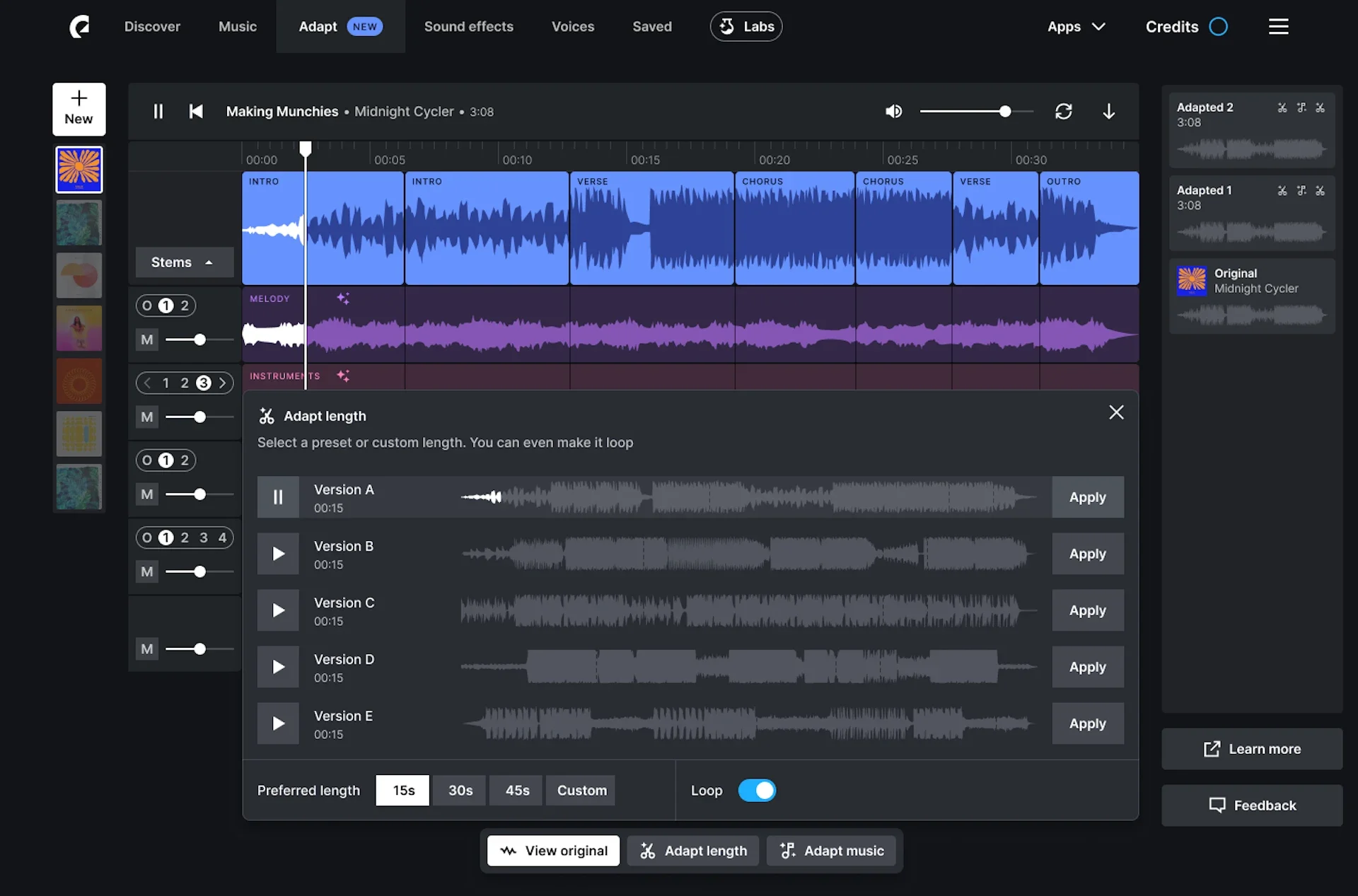The image size is (1358, 896).
Task: Select the green leafy track thumbnail in the sidebar
Action: 79,222
